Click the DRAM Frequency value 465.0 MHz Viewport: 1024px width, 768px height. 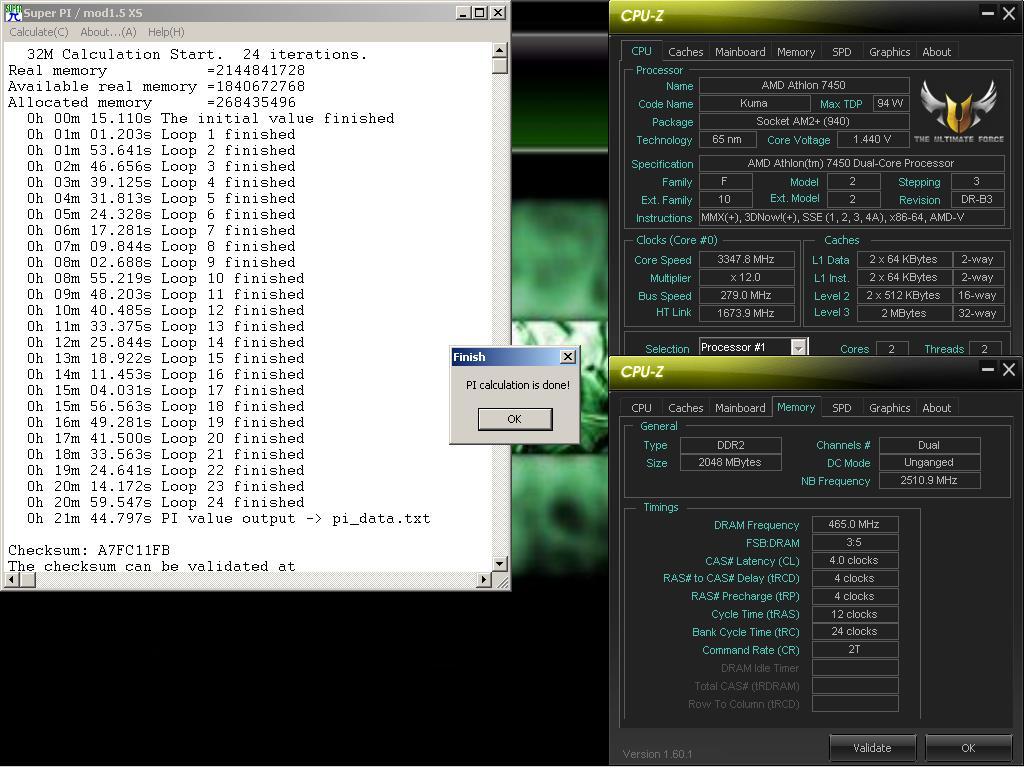(x=854, y=524)
